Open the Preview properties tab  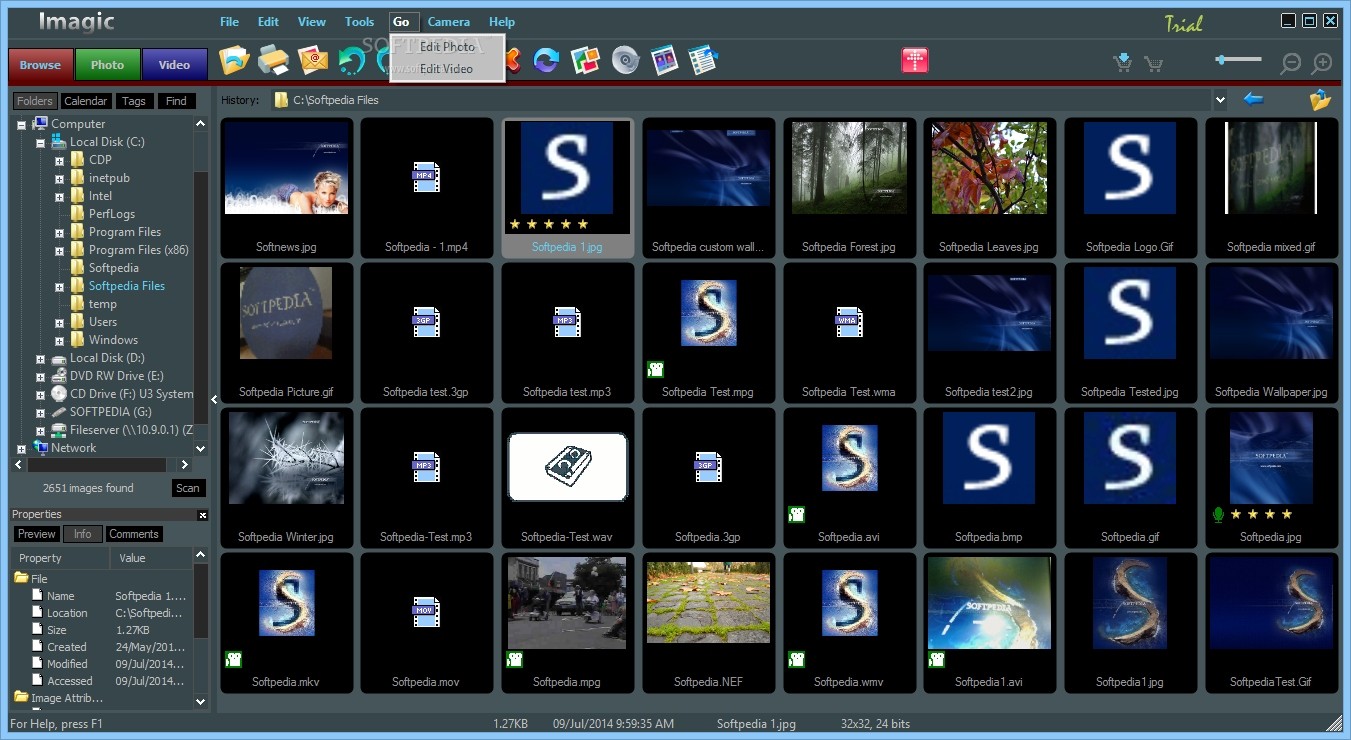click(x=37, y=534)
